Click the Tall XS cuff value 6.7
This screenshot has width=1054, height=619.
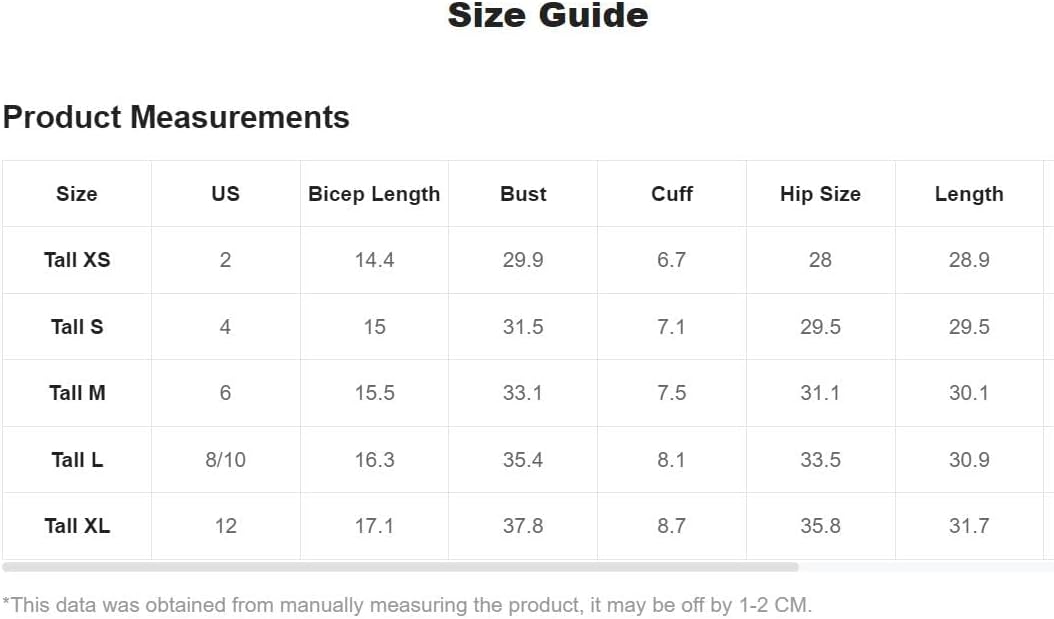click(x=672, y=260)
